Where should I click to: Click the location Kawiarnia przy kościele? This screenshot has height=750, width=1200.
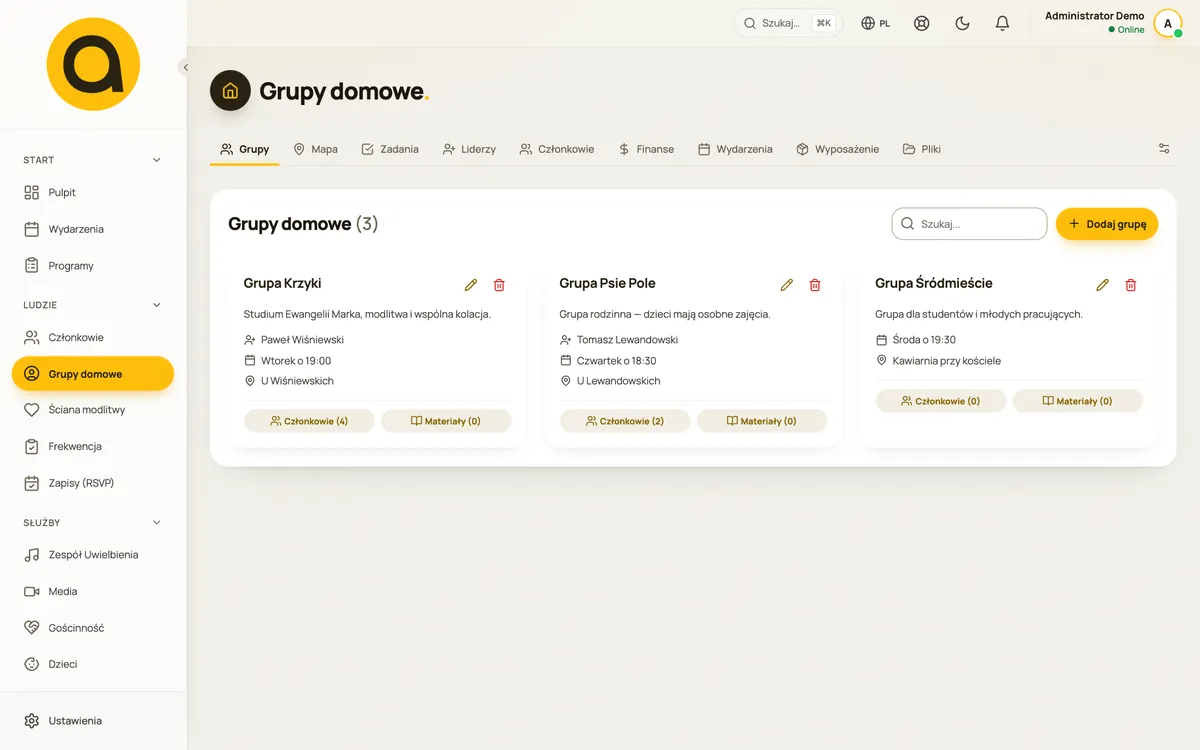[x=947, y=361]
